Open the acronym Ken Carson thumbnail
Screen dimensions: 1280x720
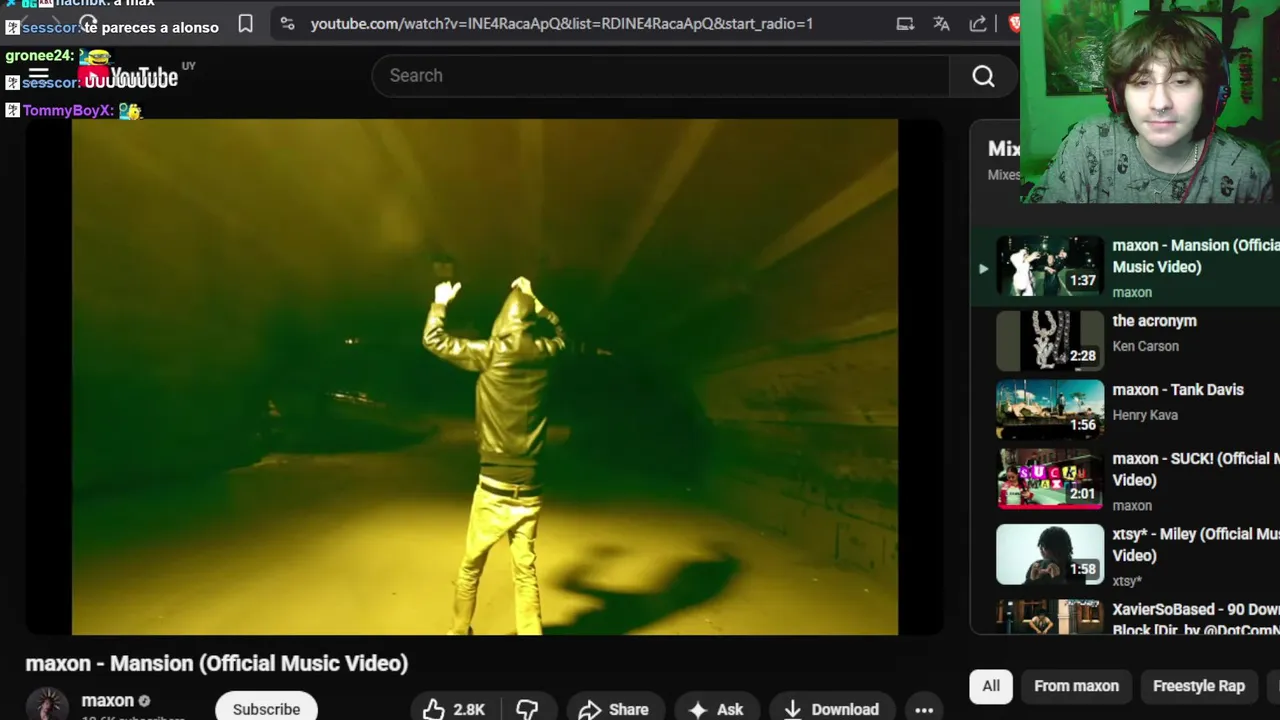coord(1050,340)
